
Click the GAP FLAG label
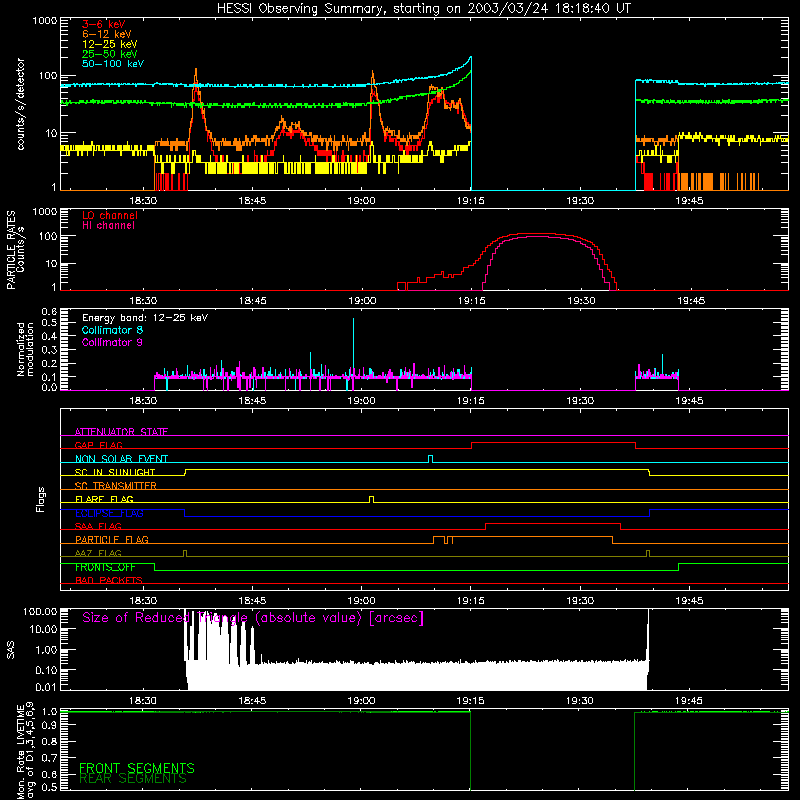click(98, 445)
